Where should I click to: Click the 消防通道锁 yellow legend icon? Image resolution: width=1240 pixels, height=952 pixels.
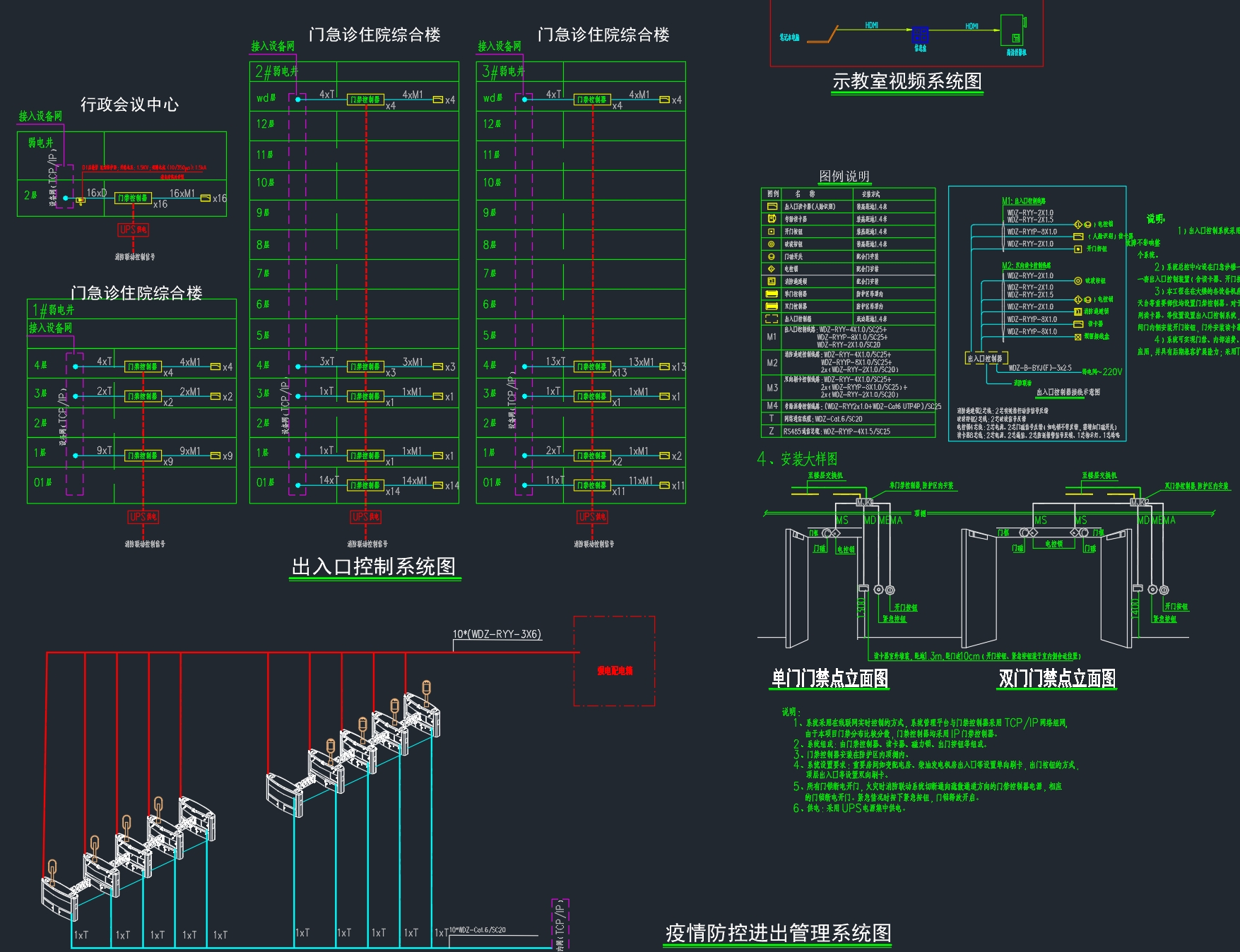[771, 281]
